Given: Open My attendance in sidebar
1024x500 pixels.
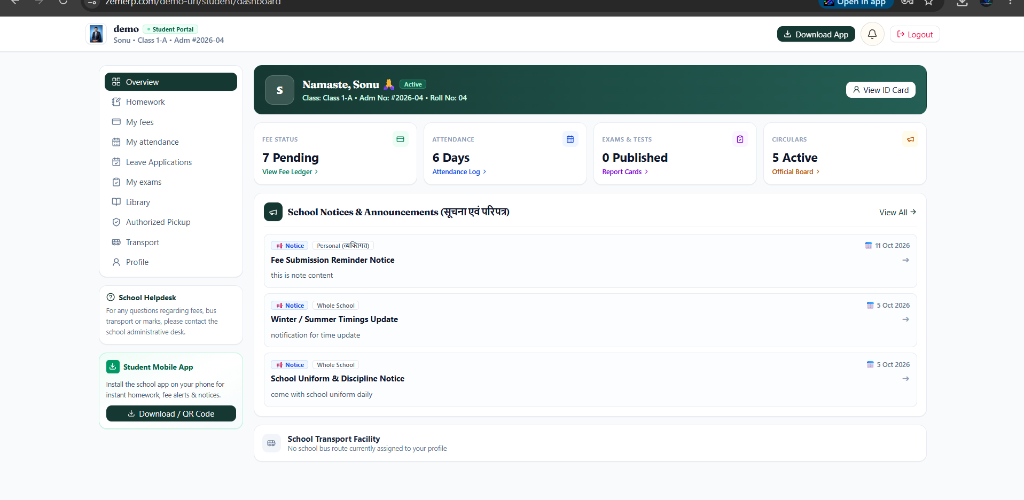Looking at the screenshot, I should 171,142.
